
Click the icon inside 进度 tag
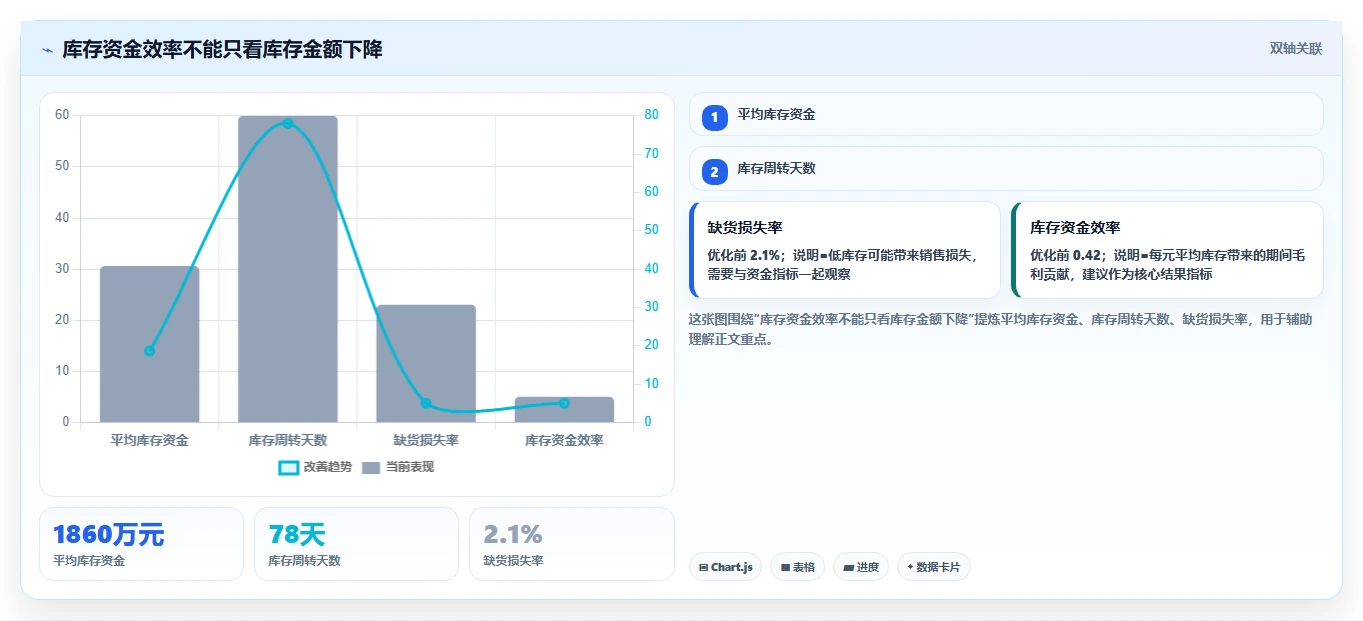pos(849,568)
